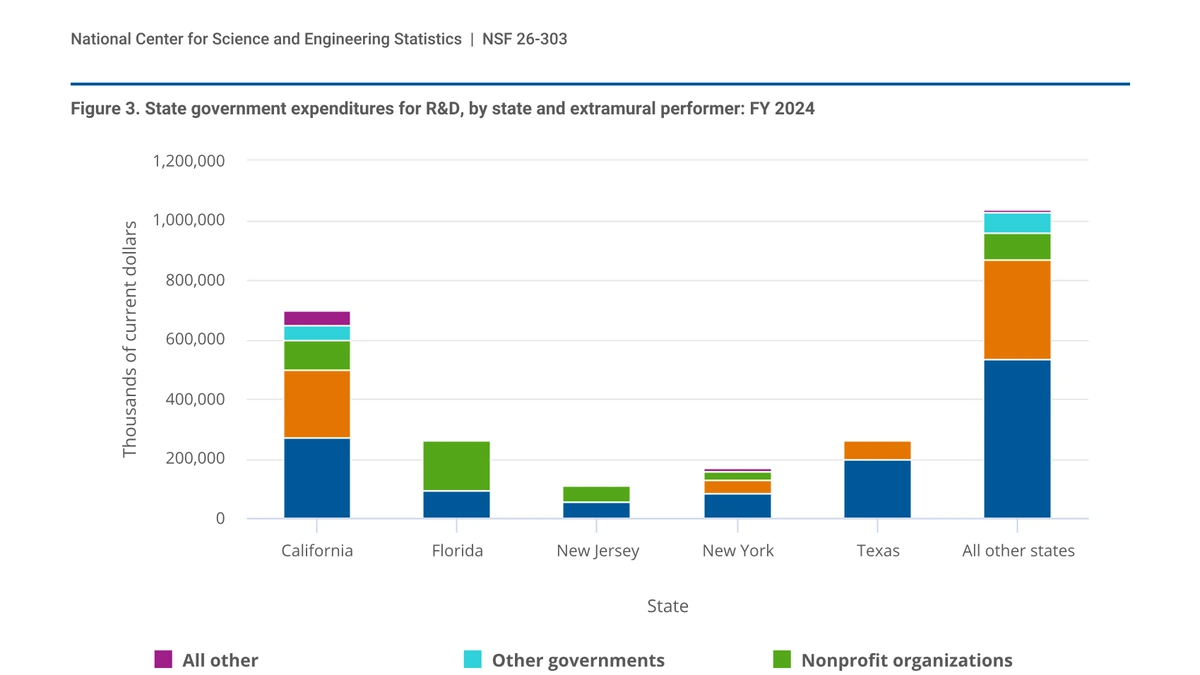Click the New York axis label

click(738, 551)
